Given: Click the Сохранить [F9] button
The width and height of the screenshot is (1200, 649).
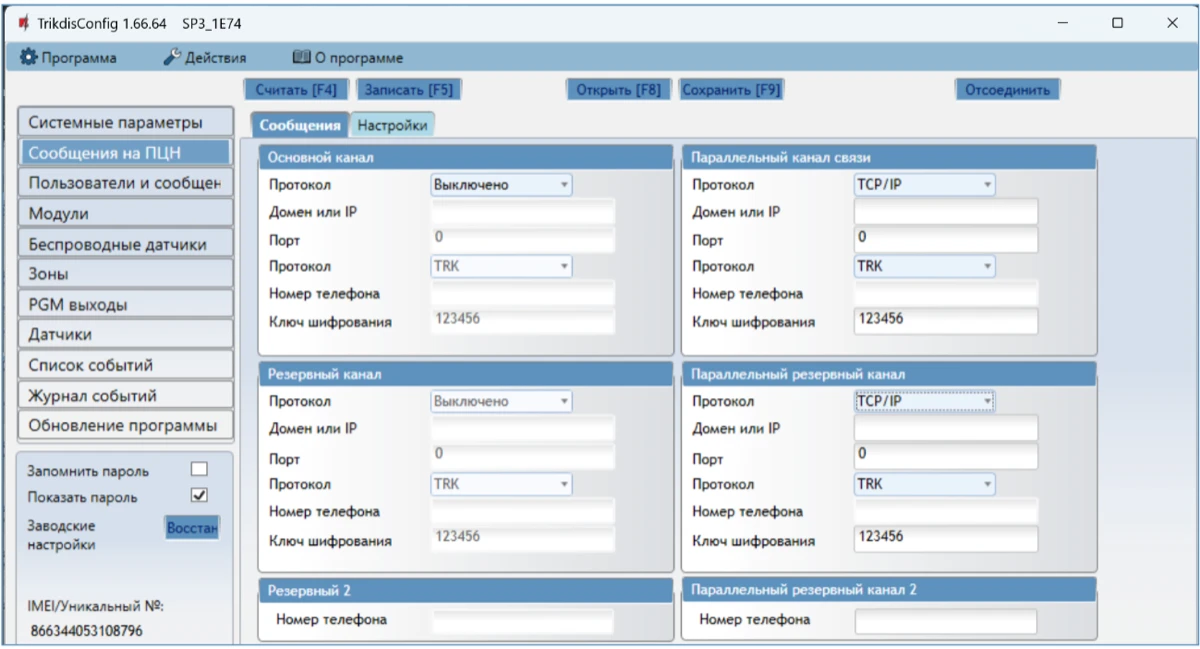Looking at the screenshot, I should 730,90.
